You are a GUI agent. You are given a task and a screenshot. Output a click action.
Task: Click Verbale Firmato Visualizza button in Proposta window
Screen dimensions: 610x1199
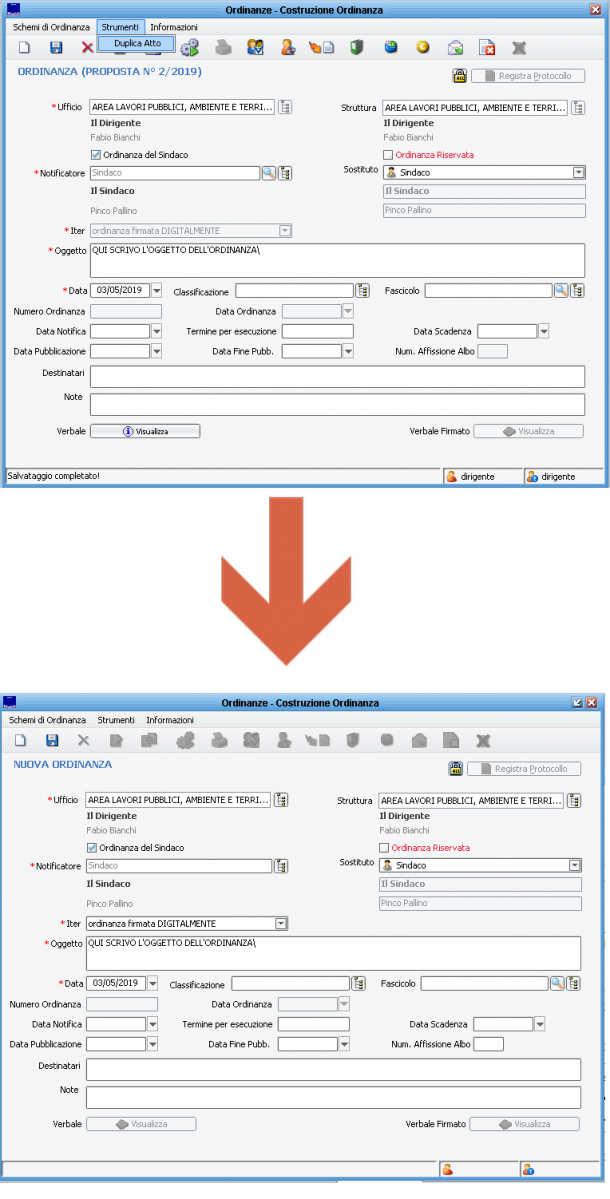pyautogui.click(x=528, y=431)
